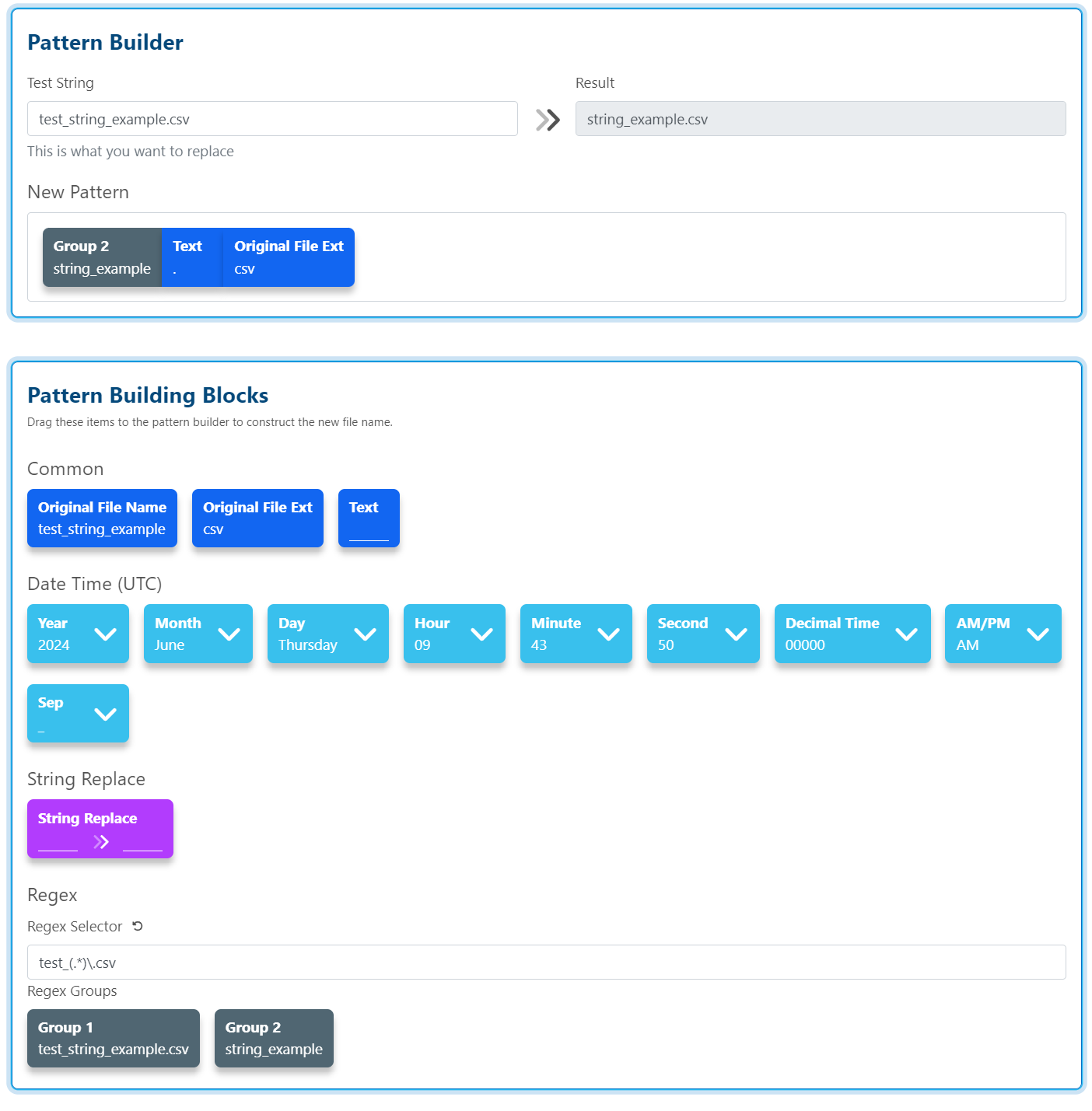This screenshot has height=1111, width=1092.
Task: Expand the Year block dropdown chevron
Action: 105,634
